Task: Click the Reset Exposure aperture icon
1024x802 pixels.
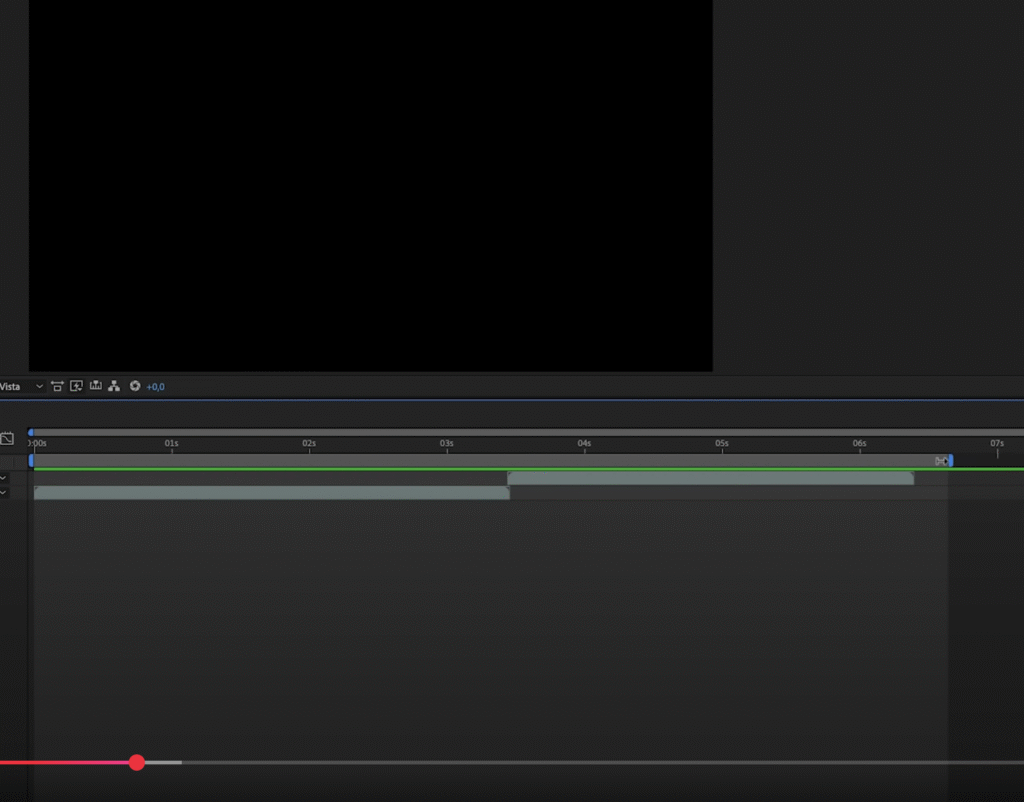Action: pyautogui.click(x=135, y=386)
